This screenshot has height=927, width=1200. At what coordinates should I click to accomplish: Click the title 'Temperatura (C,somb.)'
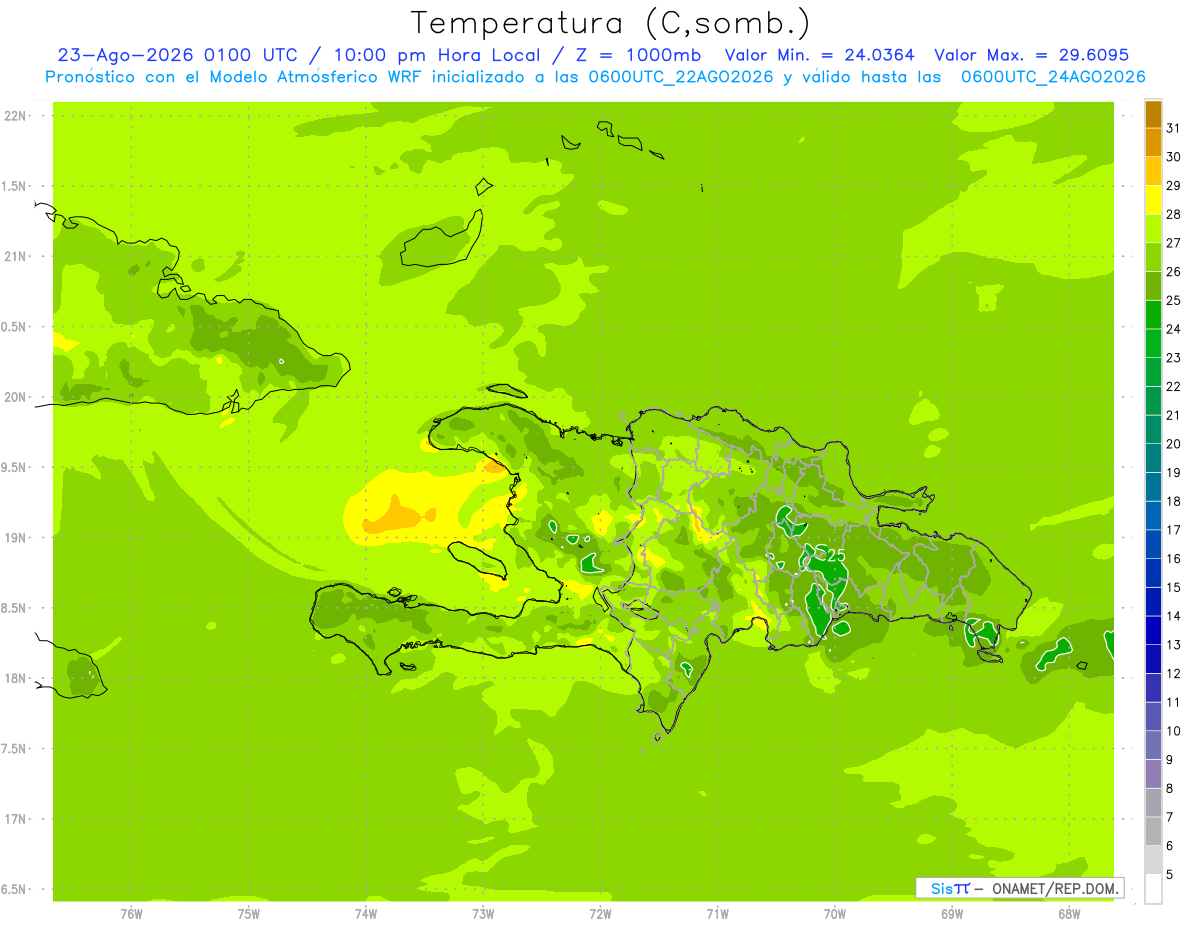pos(611,23)
